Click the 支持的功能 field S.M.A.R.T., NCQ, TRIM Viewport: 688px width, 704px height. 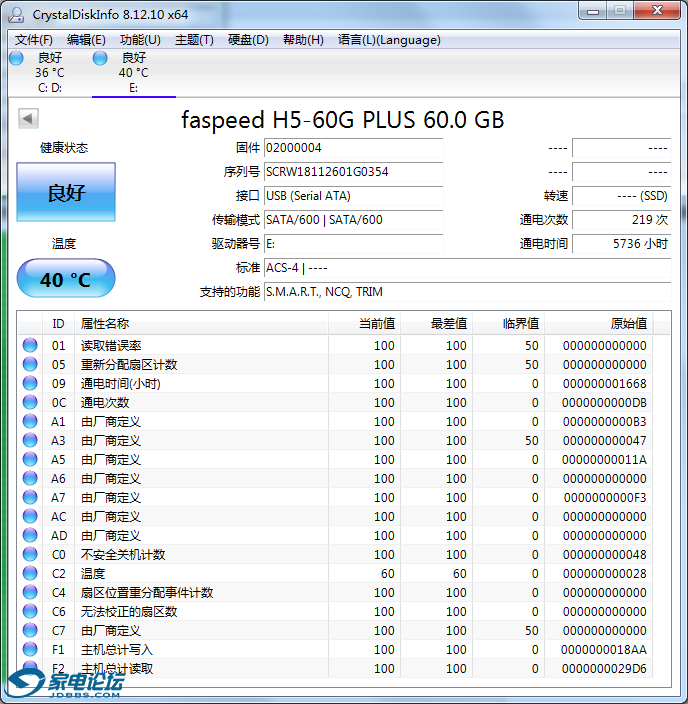467,292
